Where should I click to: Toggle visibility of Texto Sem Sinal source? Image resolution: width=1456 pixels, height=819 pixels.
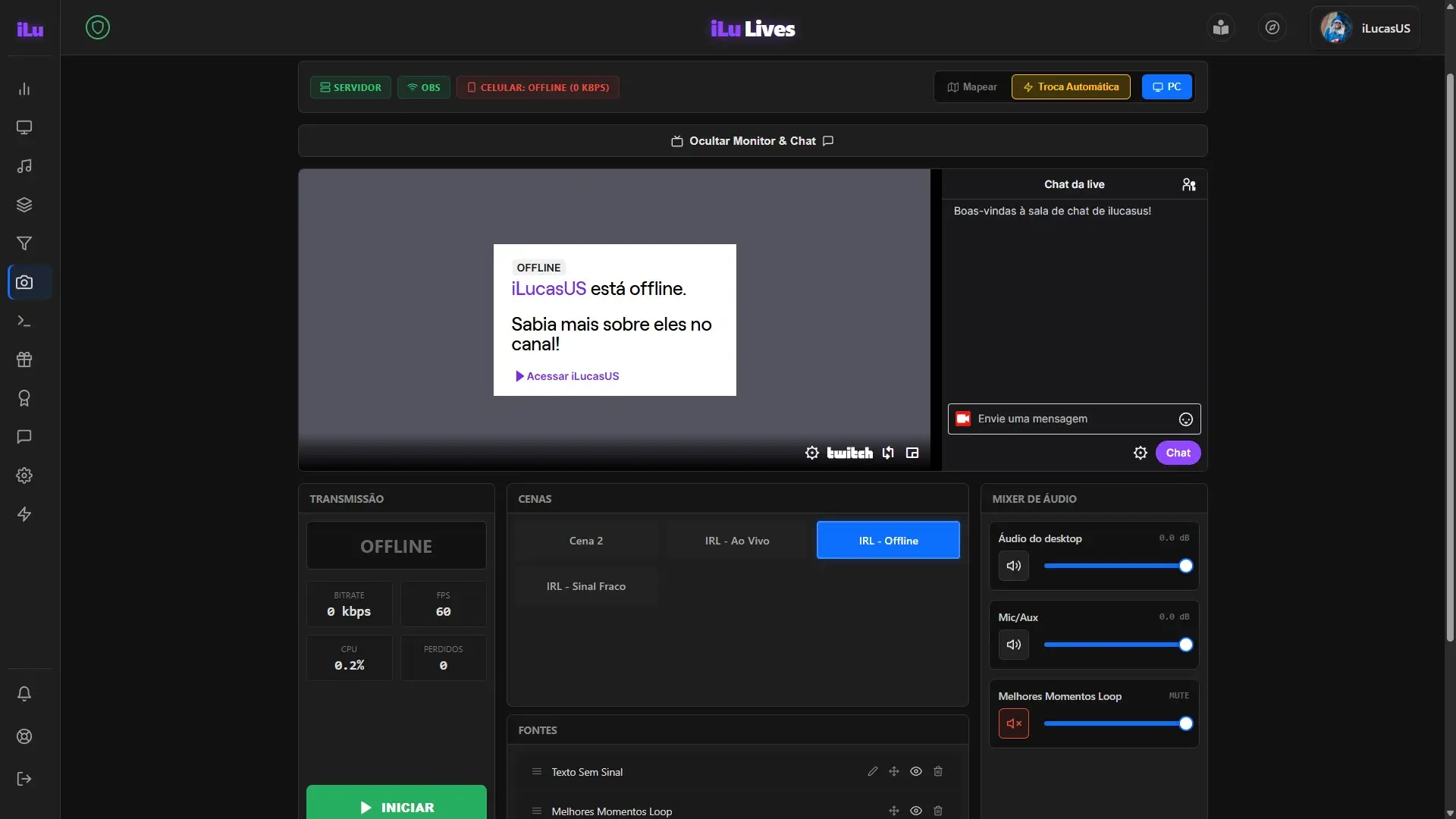tap(916, 771)
